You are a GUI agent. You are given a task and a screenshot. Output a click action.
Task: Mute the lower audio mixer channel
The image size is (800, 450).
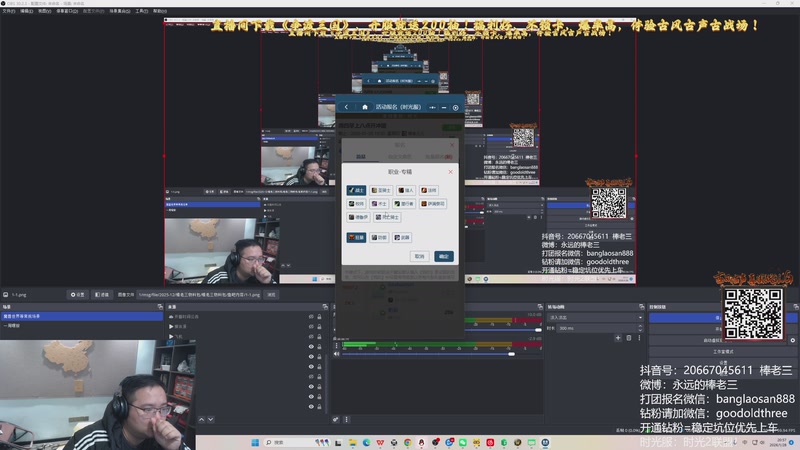[x=337, y=354]
